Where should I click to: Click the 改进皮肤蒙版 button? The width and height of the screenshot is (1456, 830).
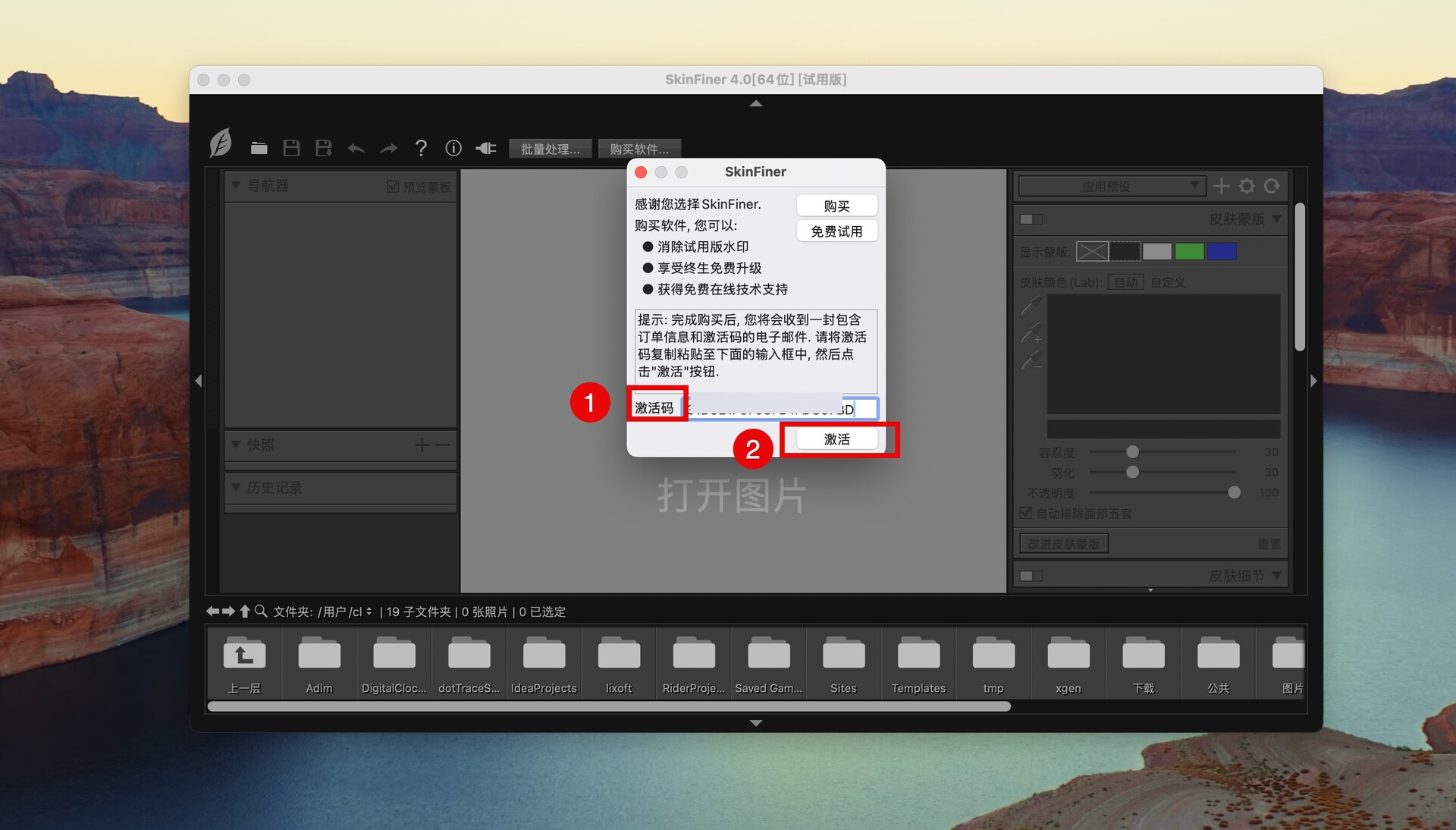(x=1063, y=543)
